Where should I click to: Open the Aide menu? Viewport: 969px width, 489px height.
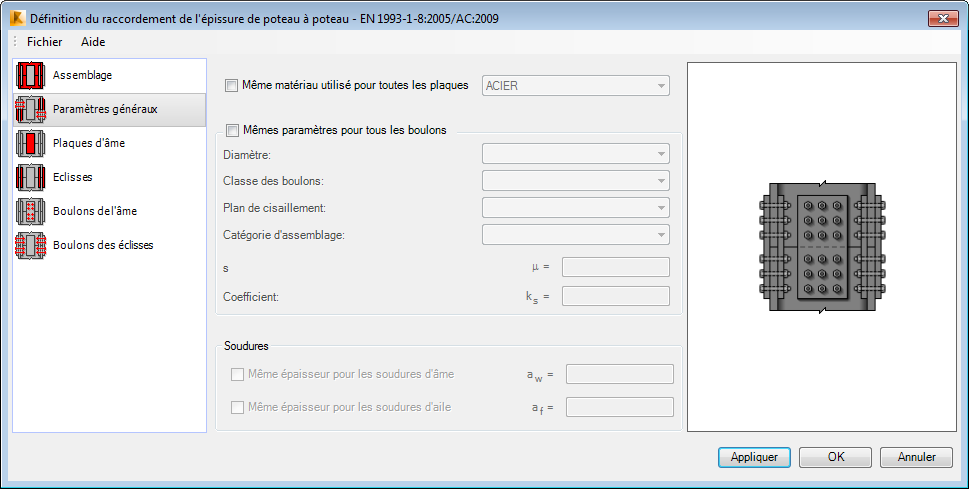(x=93, y=42)
